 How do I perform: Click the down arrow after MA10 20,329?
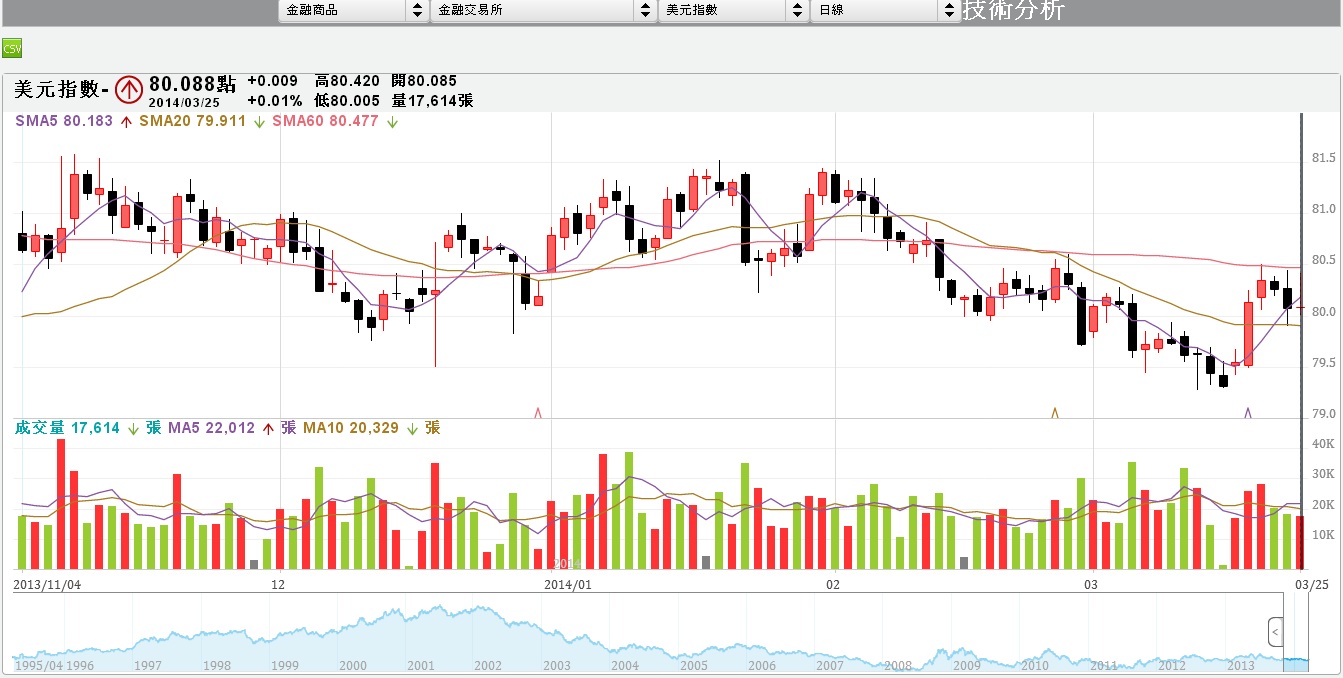coord(412,428)
